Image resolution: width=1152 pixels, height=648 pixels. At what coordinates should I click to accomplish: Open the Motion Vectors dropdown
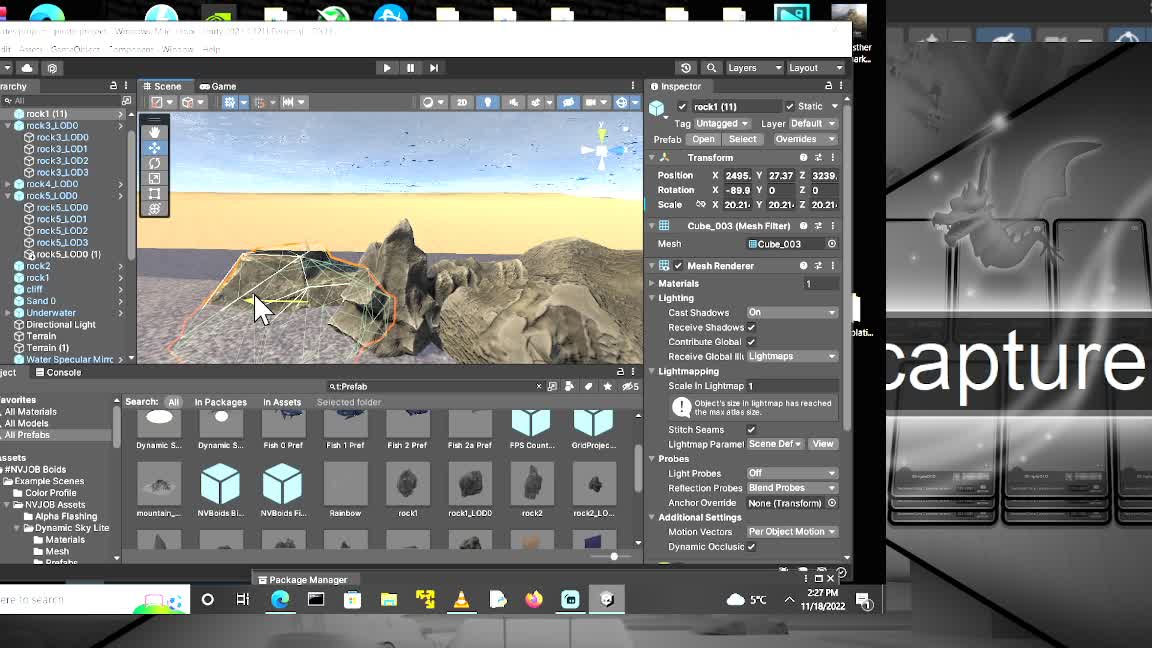click(792, 532)
